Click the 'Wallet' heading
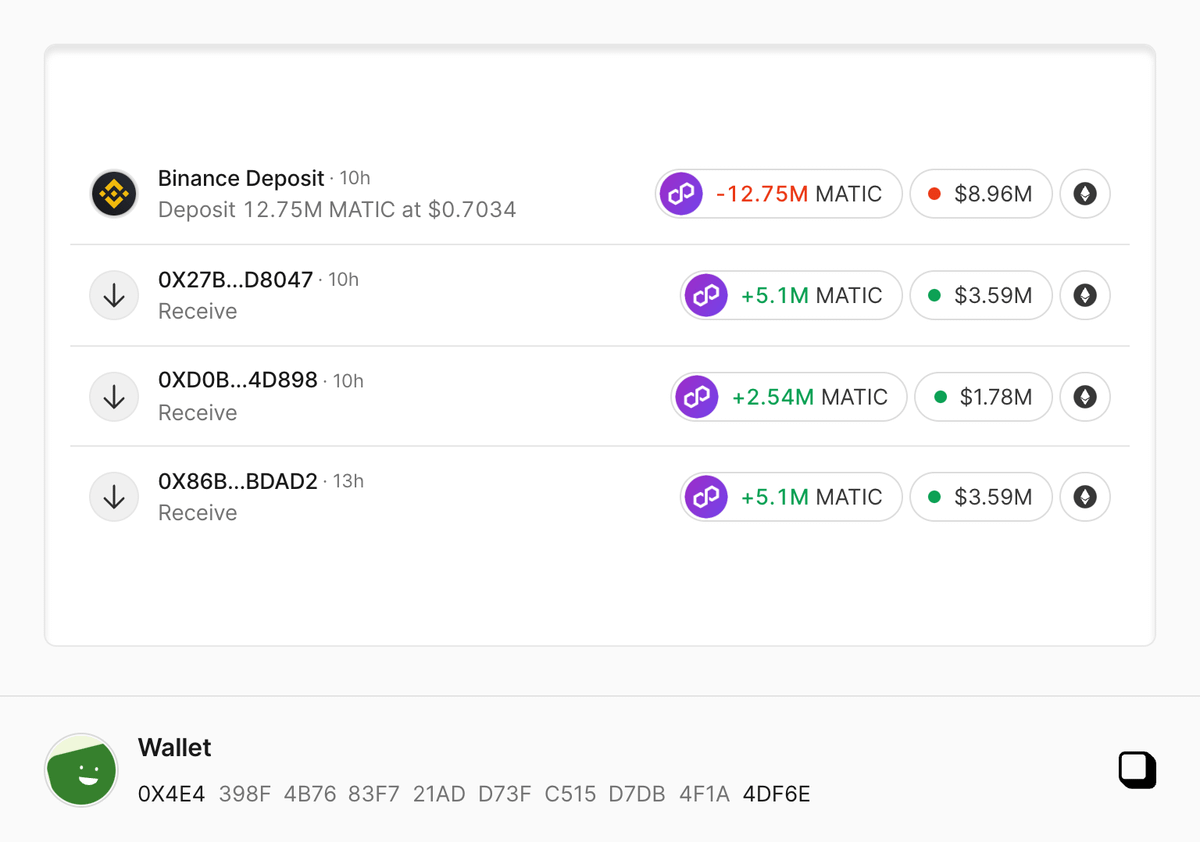This screenshot has height=842, width=1200. [x=175, y=747]
